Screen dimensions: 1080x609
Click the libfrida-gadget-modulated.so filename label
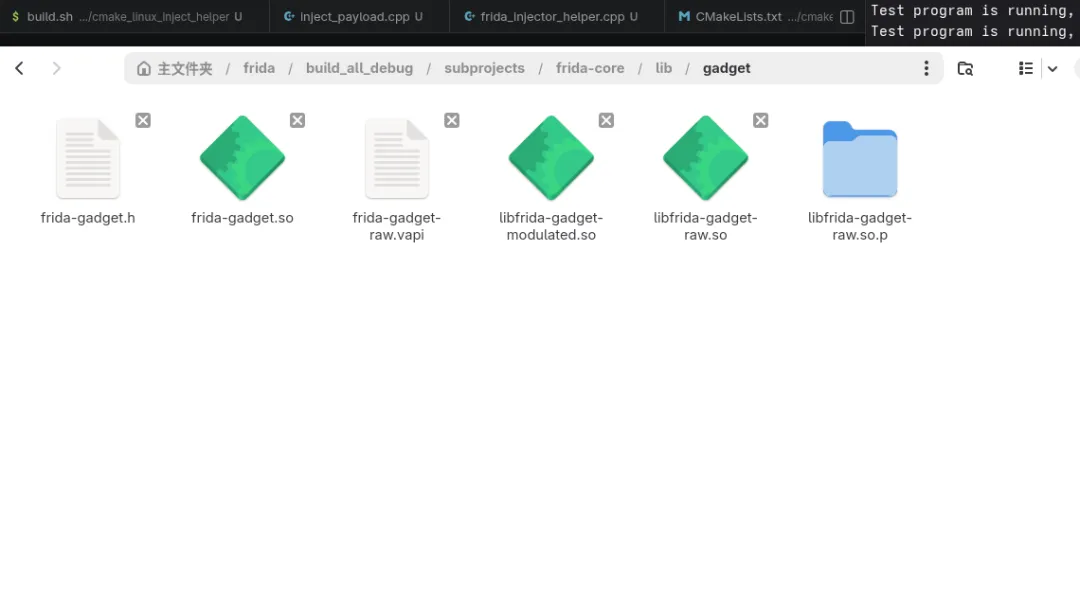551,226
